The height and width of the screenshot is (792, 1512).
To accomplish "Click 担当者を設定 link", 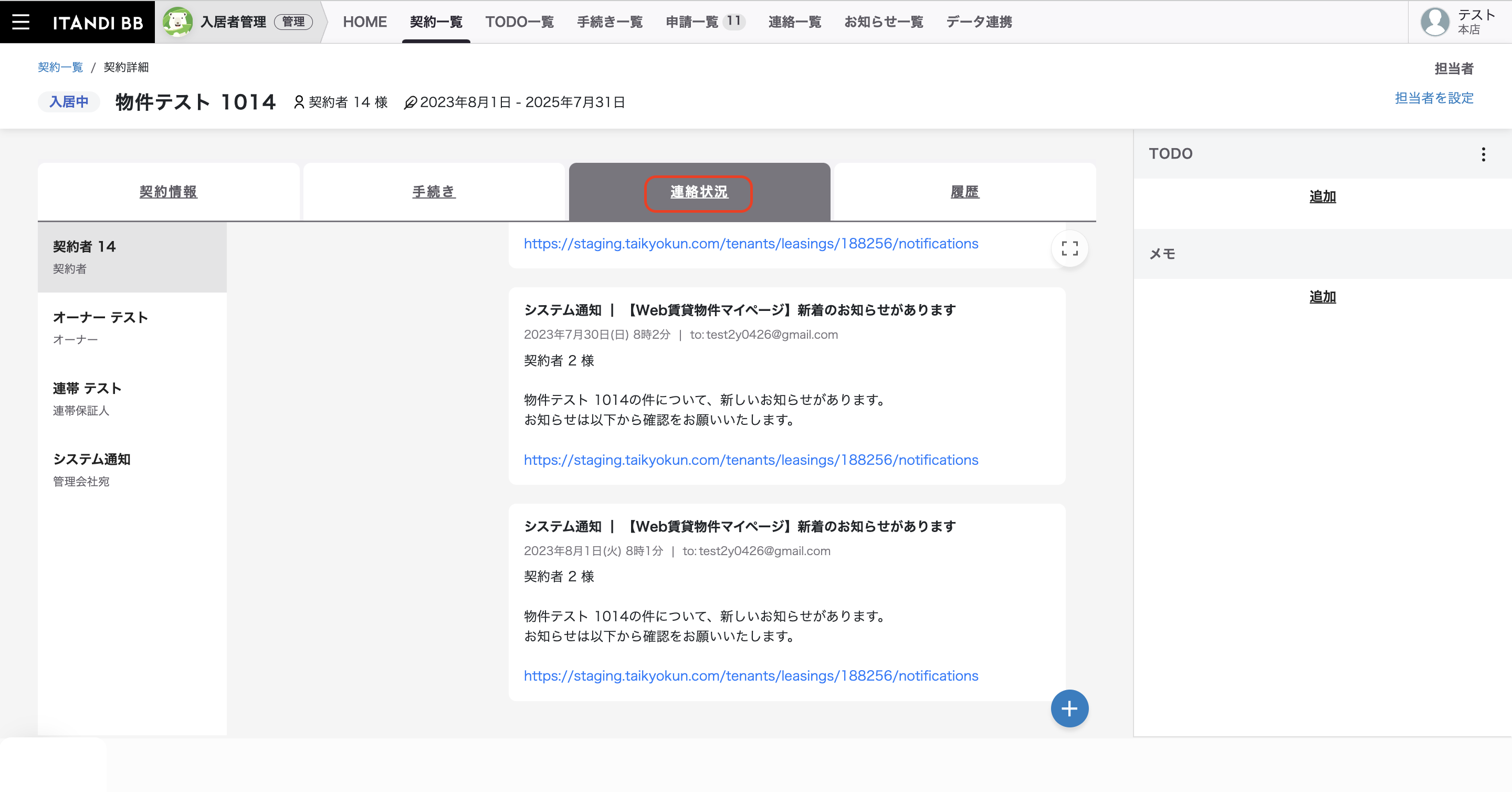I will [x=1434, y=98].
